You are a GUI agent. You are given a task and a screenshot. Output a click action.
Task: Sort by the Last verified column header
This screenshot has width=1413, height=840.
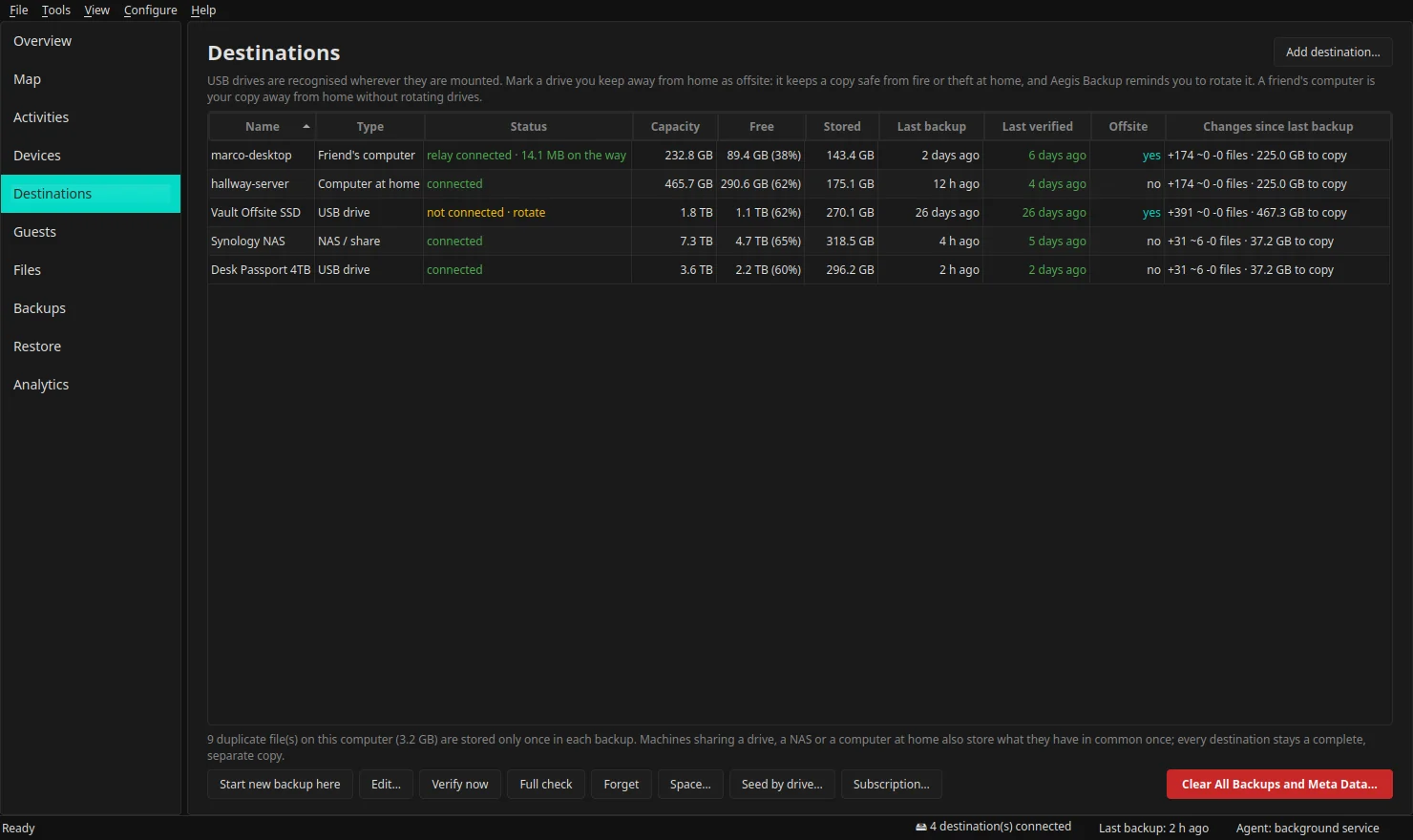(x=1038, y=126)
